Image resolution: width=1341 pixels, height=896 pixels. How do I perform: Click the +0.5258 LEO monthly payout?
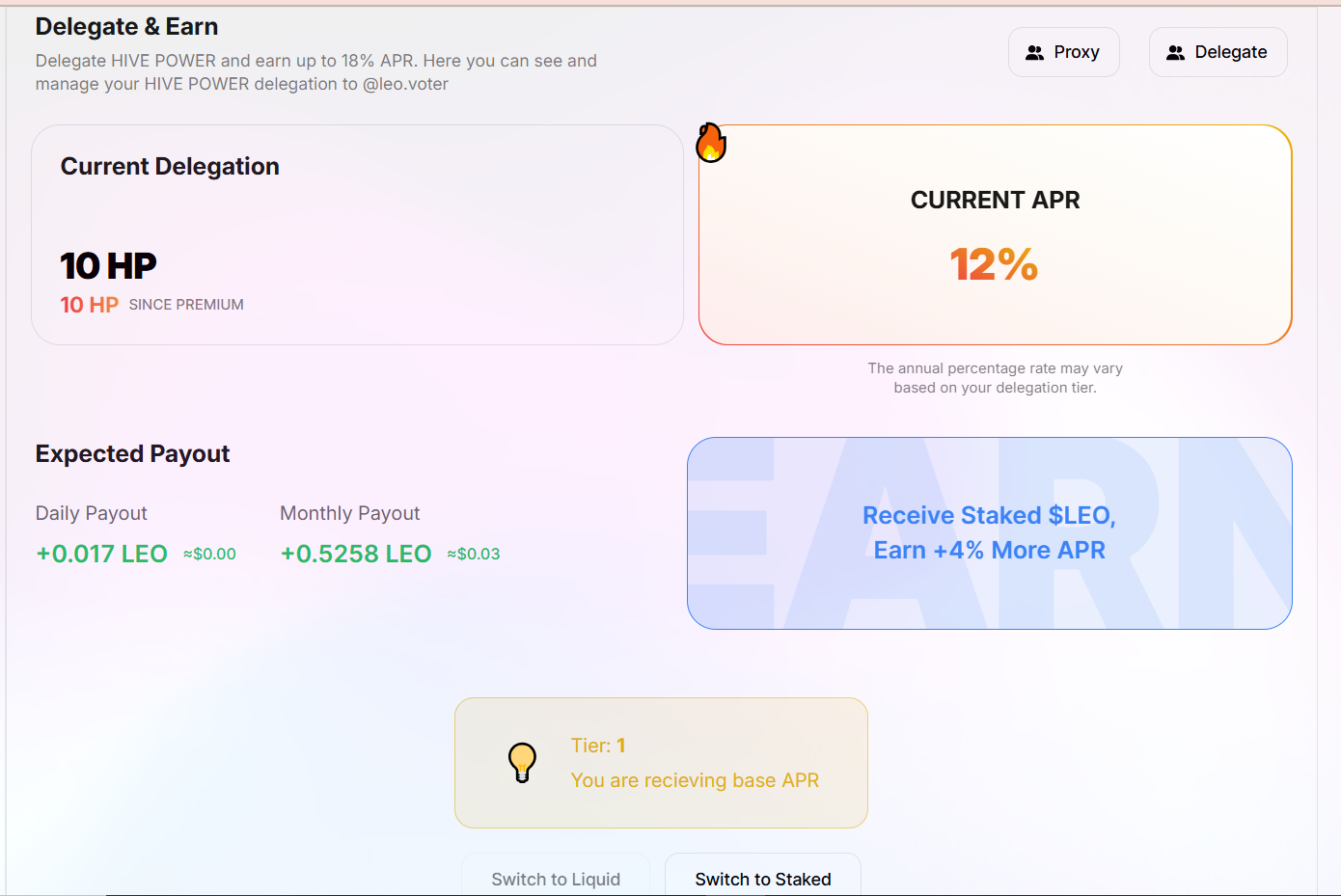(x=355, y=554)
